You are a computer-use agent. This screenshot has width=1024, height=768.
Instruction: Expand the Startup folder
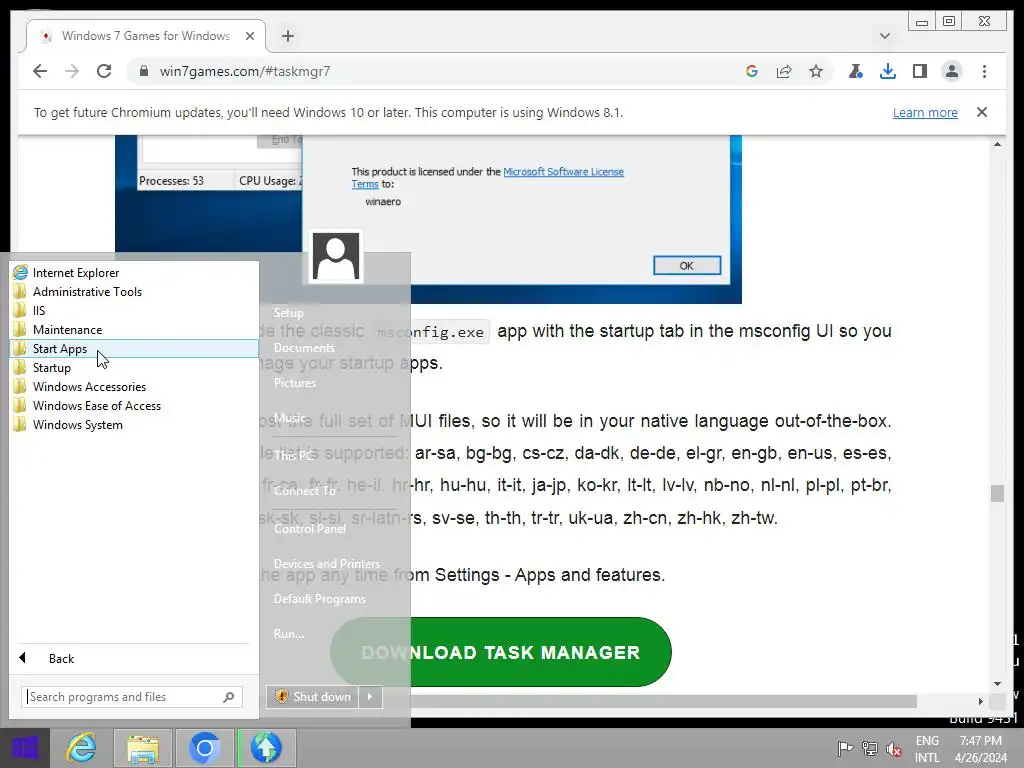pos(134,367)
